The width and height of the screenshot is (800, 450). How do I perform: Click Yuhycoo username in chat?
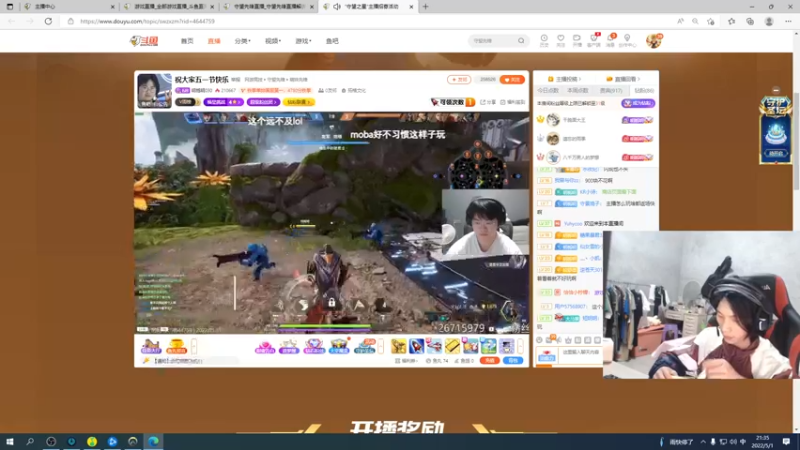[573, 223]
